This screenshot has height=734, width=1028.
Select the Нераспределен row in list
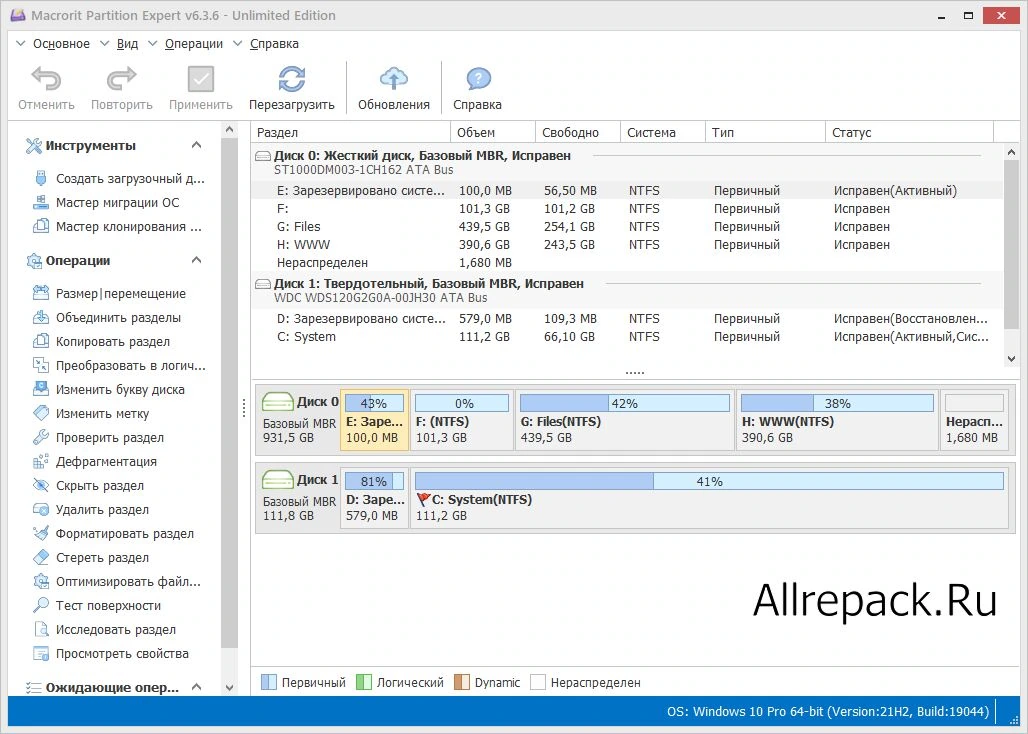(x=627, y=263)
